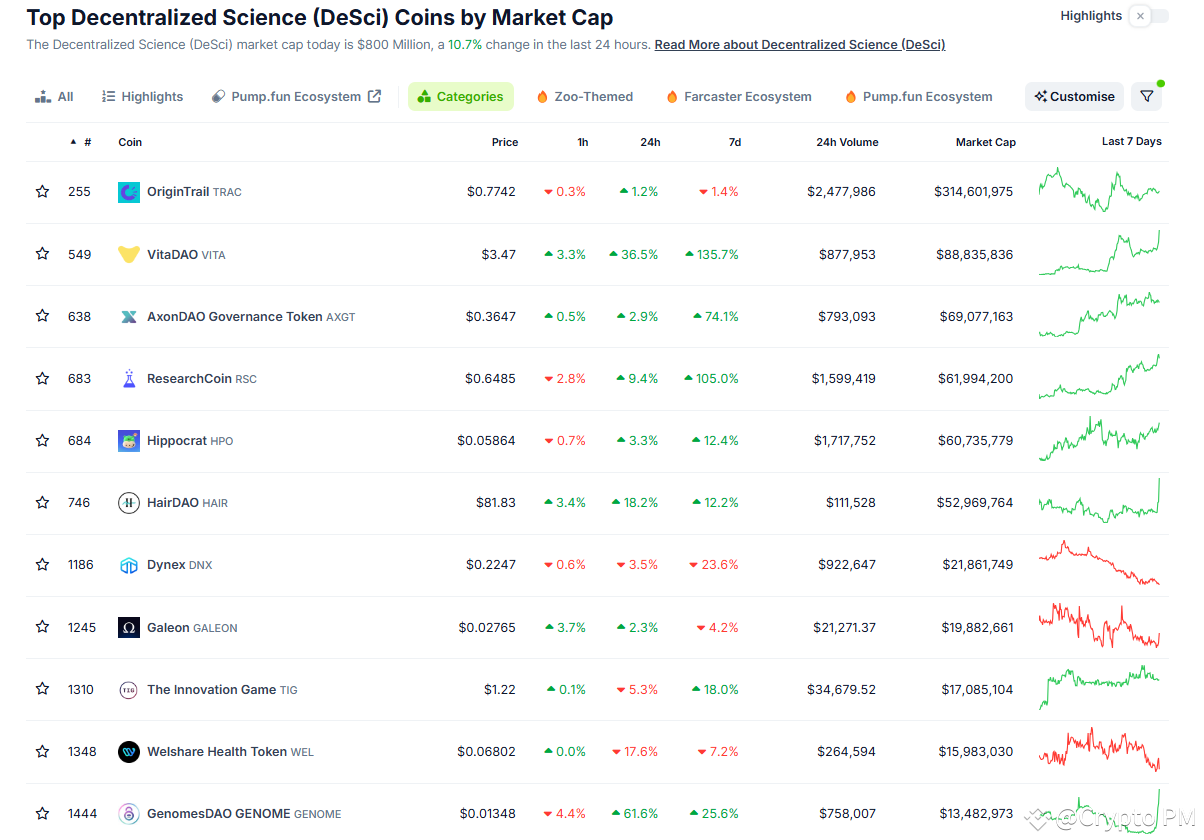Switch to the Zoo-Themed tab
Image resolution: width=1204 pixels, height=840 pixels.
point(585,97)
